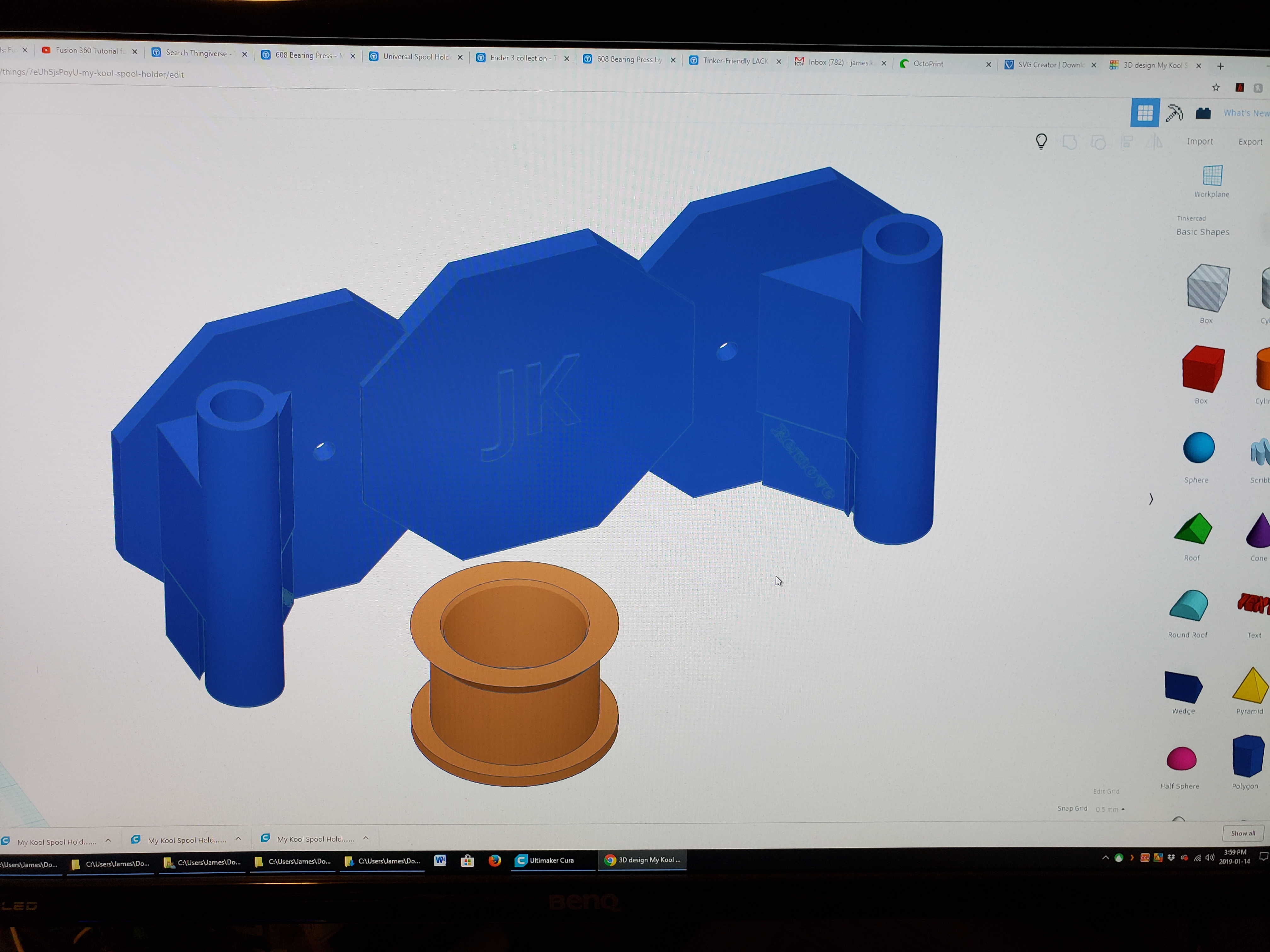Image resolution: width=1270 pixels, height=952 pixels.
Task: Click Show all downloads button
Action: [1243, 833]
